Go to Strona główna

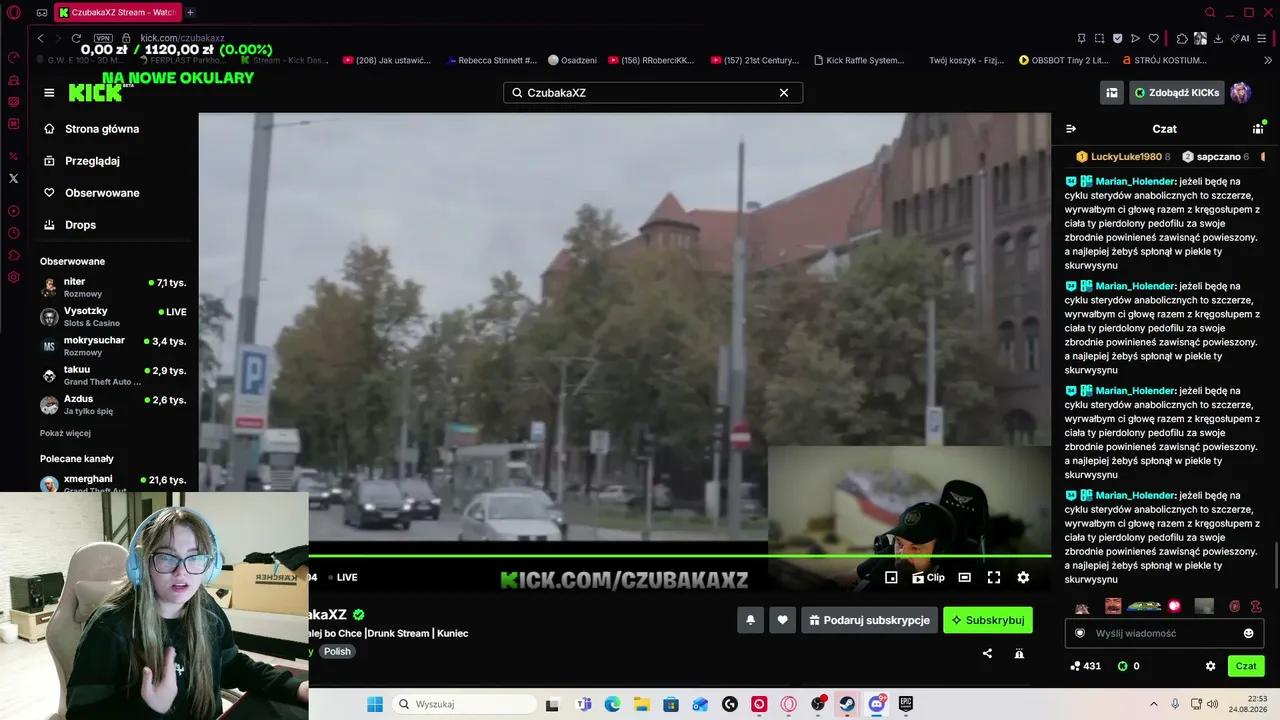pyautogui.click(x=92, y=129)
